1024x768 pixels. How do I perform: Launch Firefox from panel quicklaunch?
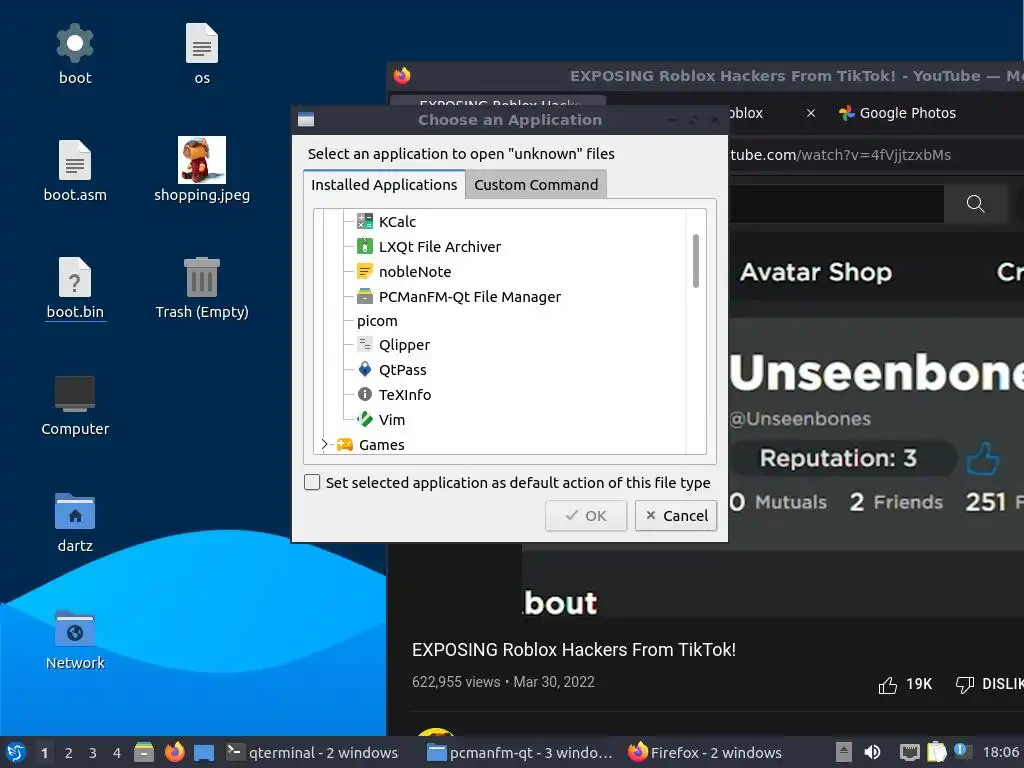(174, 752)
